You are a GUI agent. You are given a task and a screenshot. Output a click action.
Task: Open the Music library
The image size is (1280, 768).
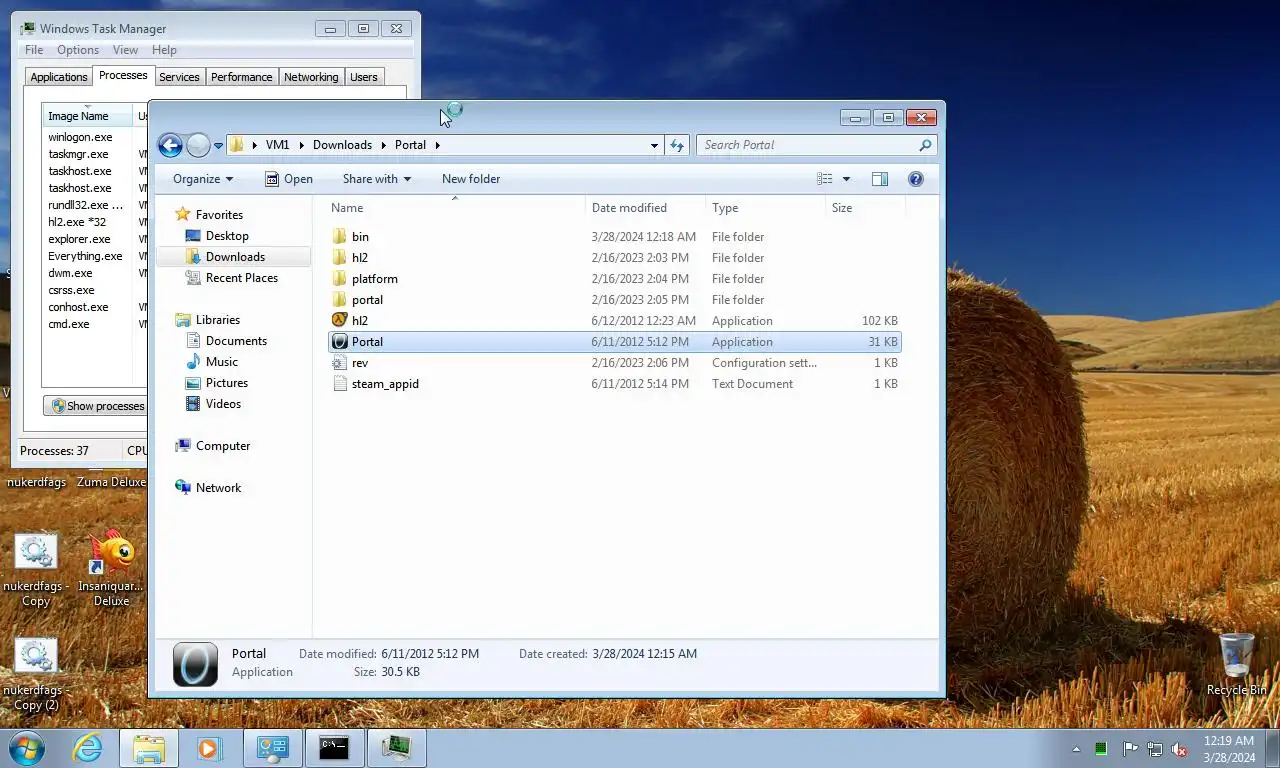pos(222,362)
